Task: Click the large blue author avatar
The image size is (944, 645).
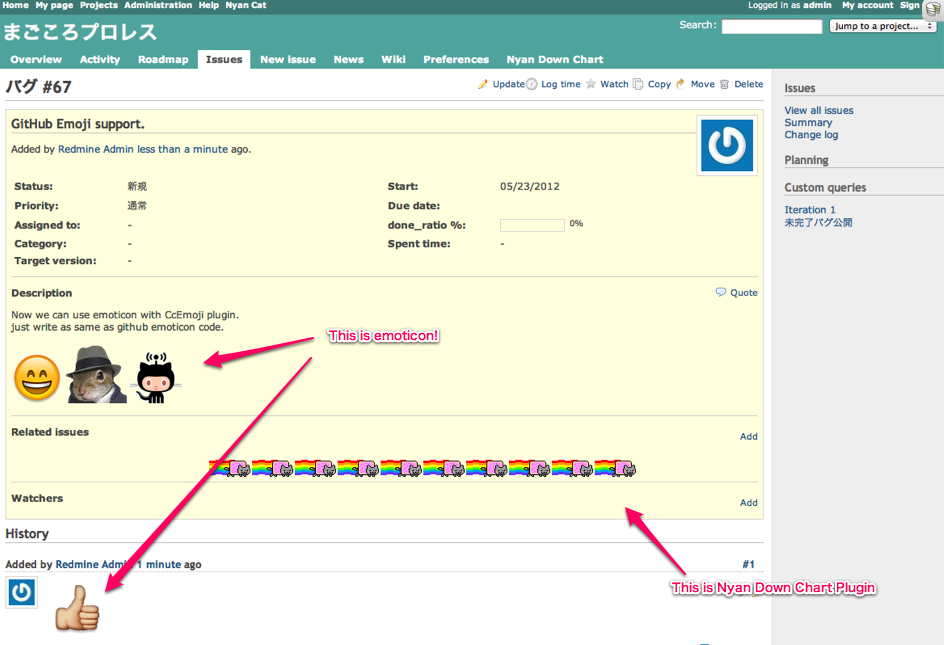Action: [726, 145]
